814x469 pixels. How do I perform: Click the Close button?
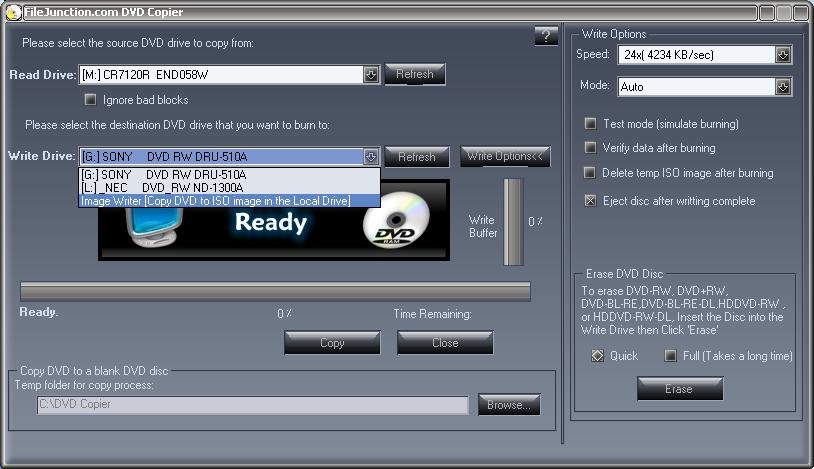(x=445, y=343)
